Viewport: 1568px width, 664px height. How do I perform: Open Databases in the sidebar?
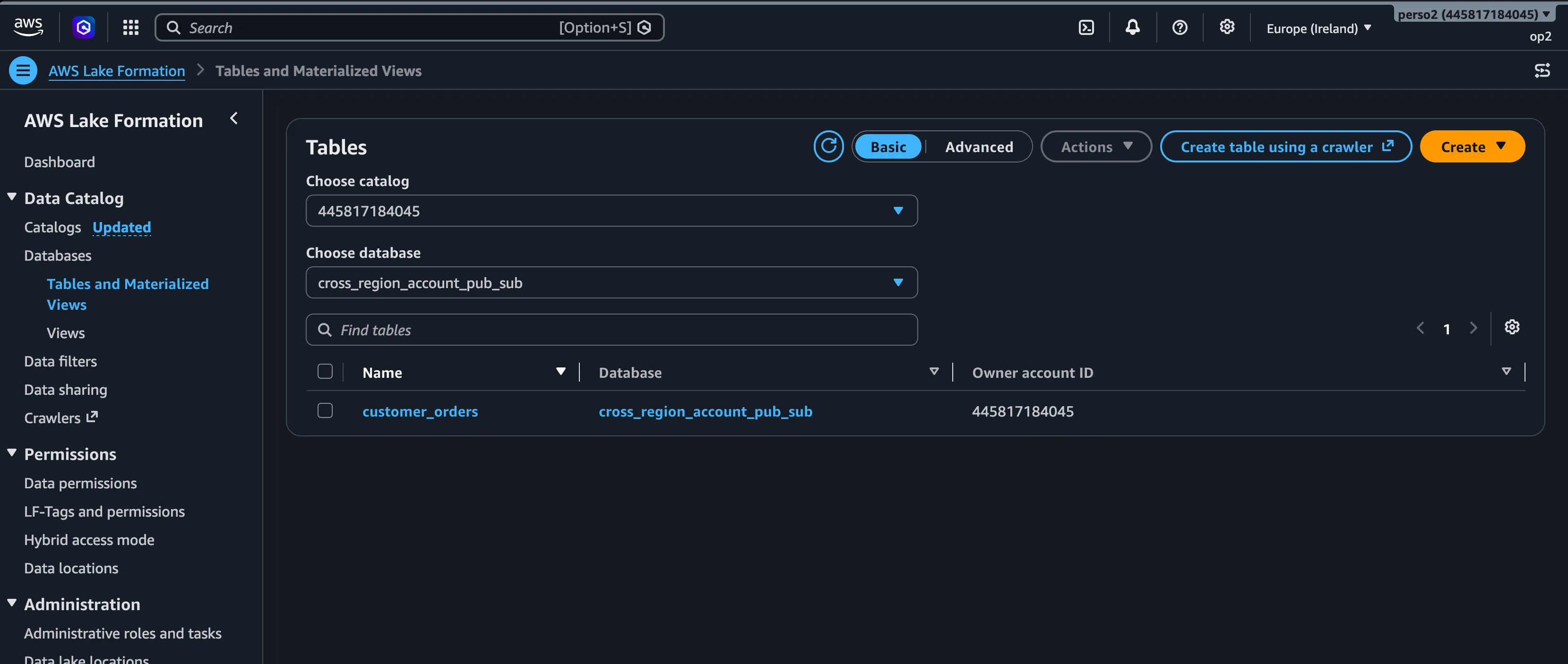pos(58,256)
